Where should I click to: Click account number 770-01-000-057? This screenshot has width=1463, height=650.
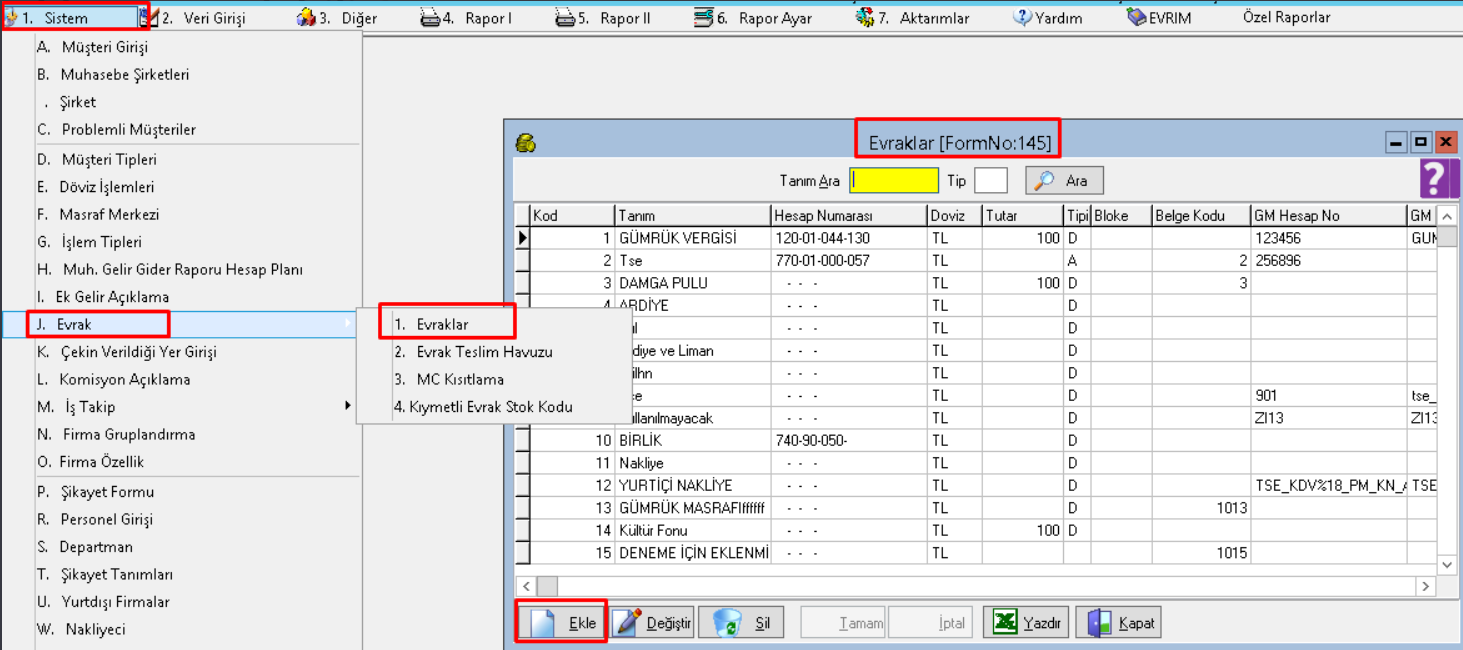coord(848,260)
